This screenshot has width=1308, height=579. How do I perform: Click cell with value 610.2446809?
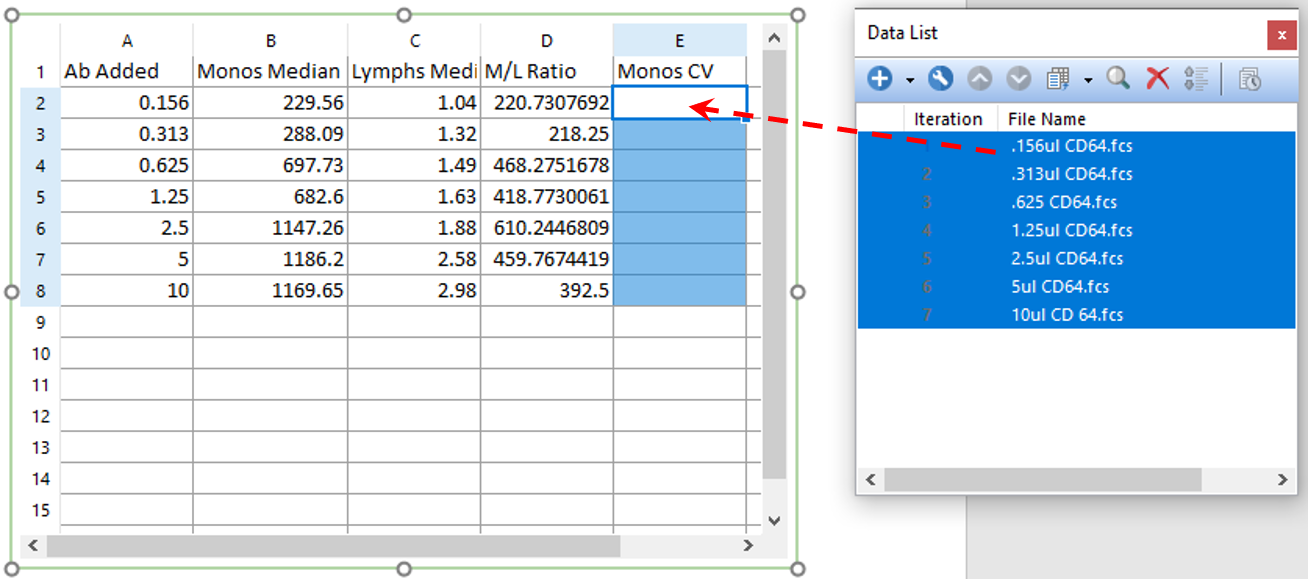click(x=547, y=228)
